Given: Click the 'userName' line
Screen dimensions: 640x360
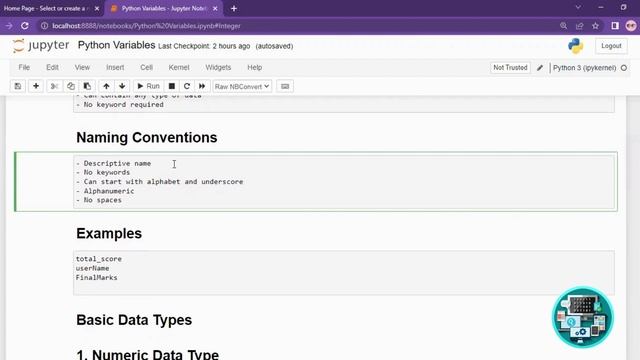Looking at the screenshot, I should click(92, 268).
